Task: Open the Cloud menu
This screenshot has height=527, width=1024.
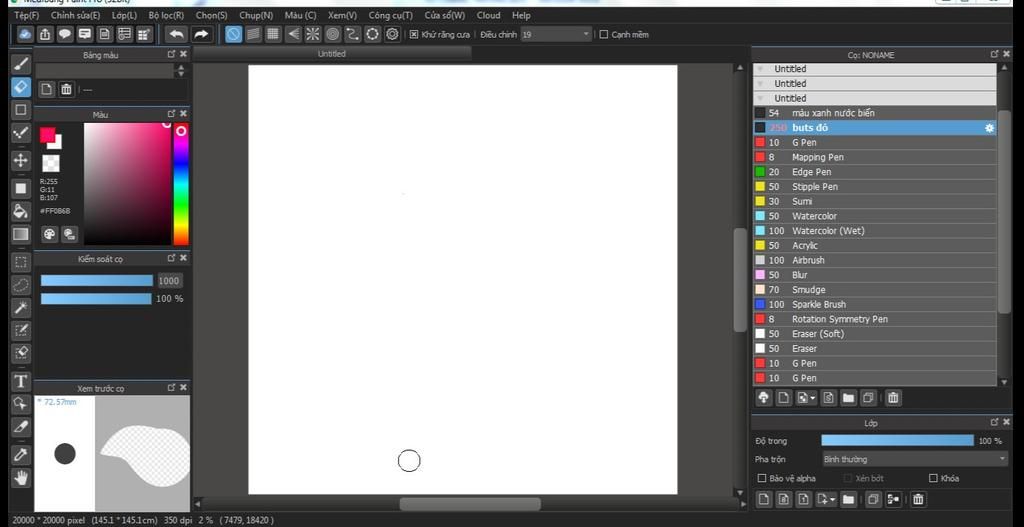Action: 488,15
